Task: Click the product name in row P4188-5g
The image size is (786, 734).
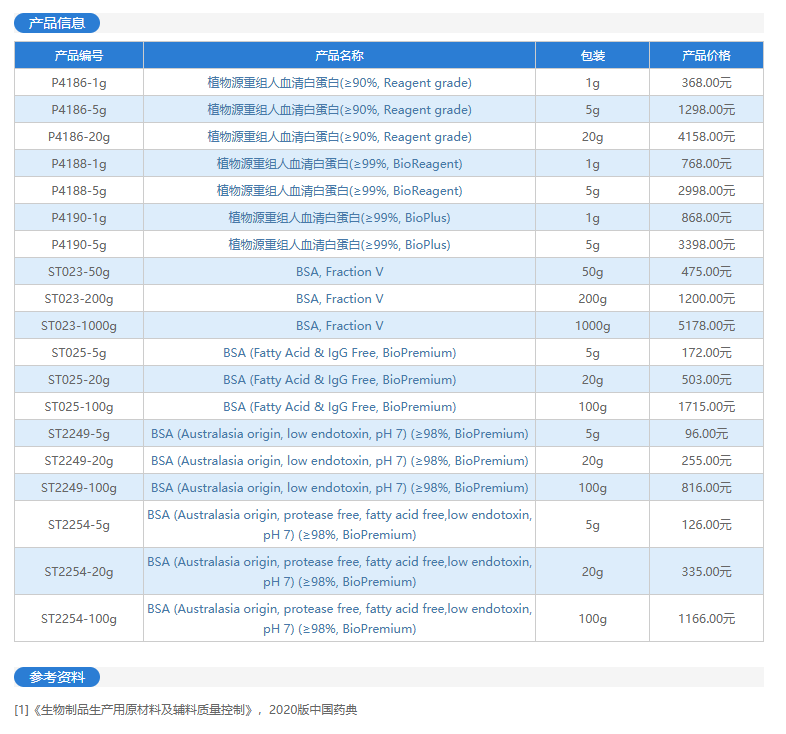Action: coord(339,191)
